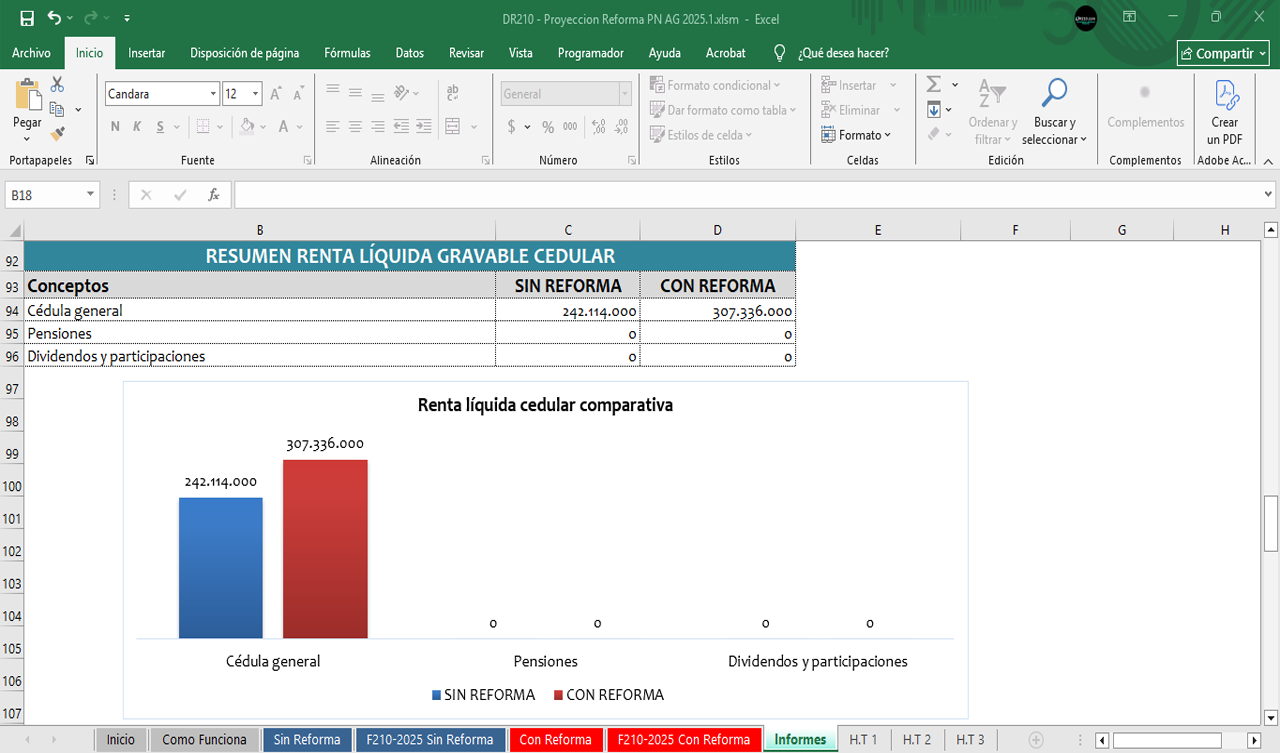Click the insert function fx icon
Viewport: 1280px width, 753px height.
coord(213,195)
